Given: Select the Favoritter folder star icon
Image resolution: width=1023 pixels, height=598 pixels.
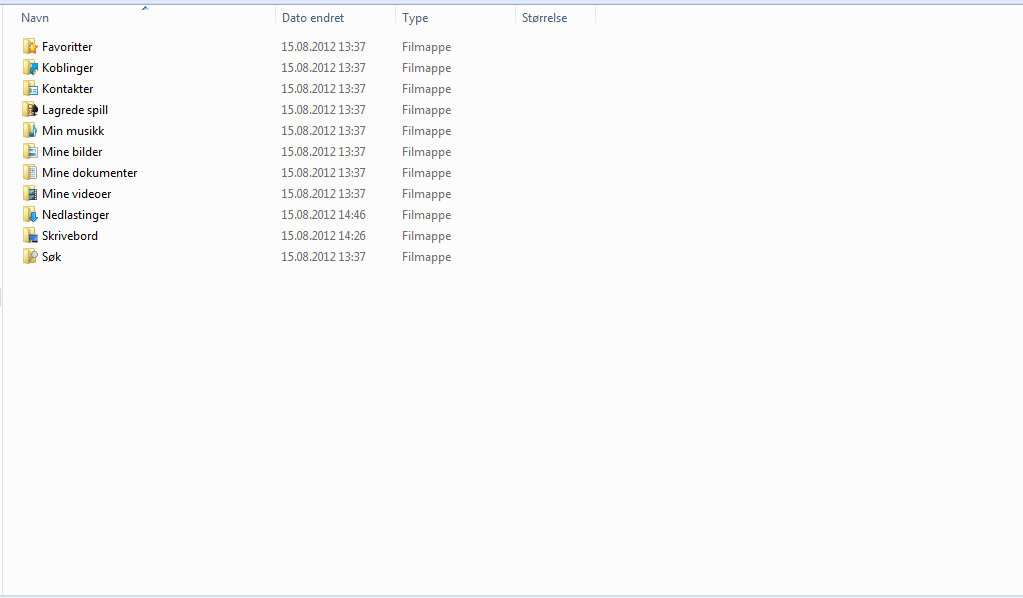Looking at the screenshot, I should pyautogui.click(x=30, y=46).
